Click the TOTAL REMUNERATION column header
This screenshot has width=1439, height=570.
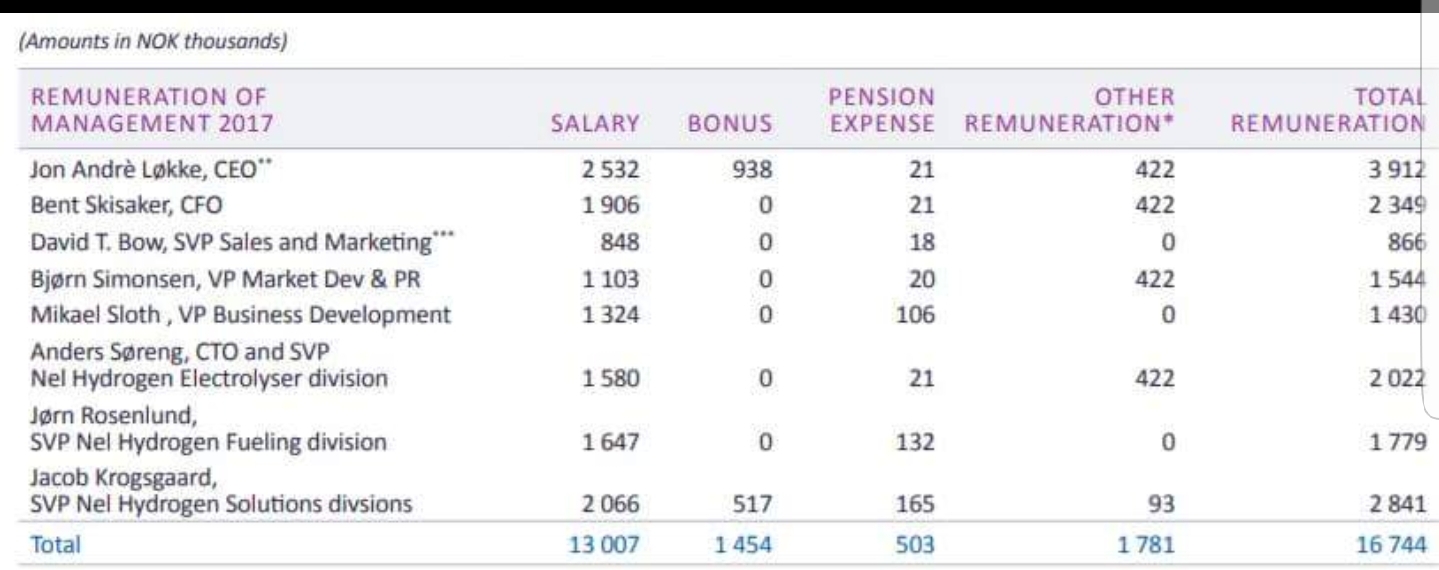coord(1326,112)
